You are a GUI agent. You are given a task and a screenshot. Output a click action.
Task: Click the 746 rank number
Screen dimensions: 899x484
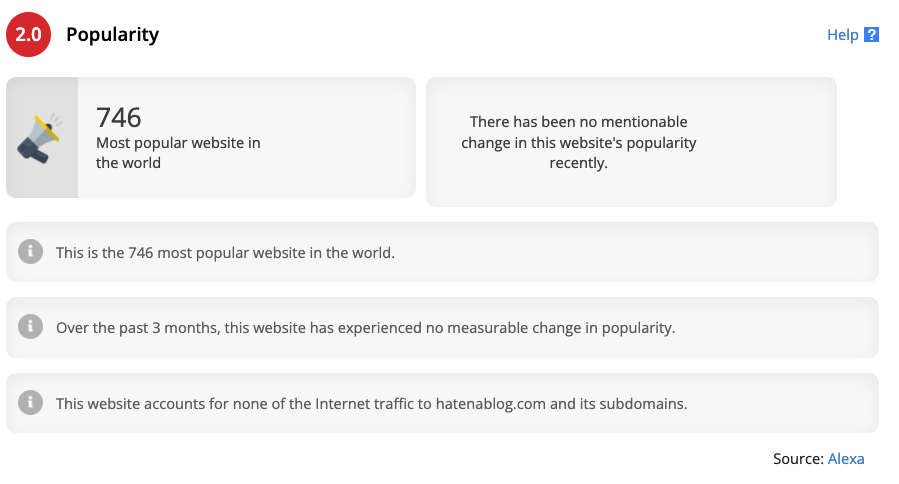[x=119, y=118]
